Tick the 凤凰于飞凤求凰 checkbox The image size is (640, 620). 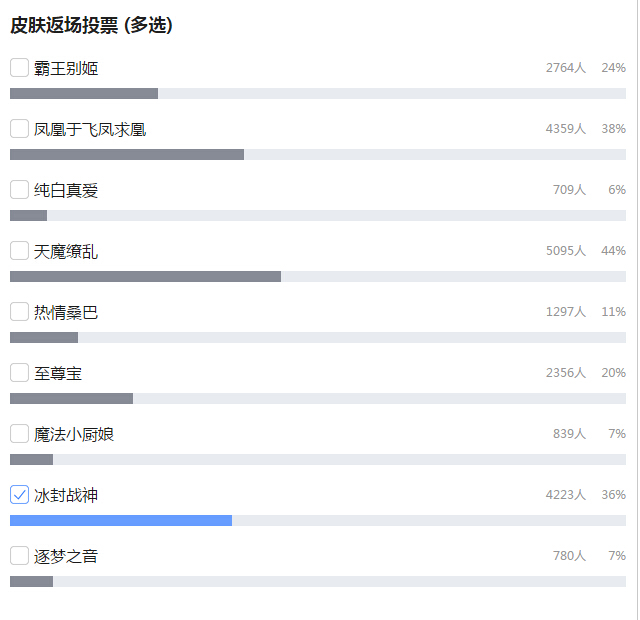pyautogui.click(x=19, y=129)
